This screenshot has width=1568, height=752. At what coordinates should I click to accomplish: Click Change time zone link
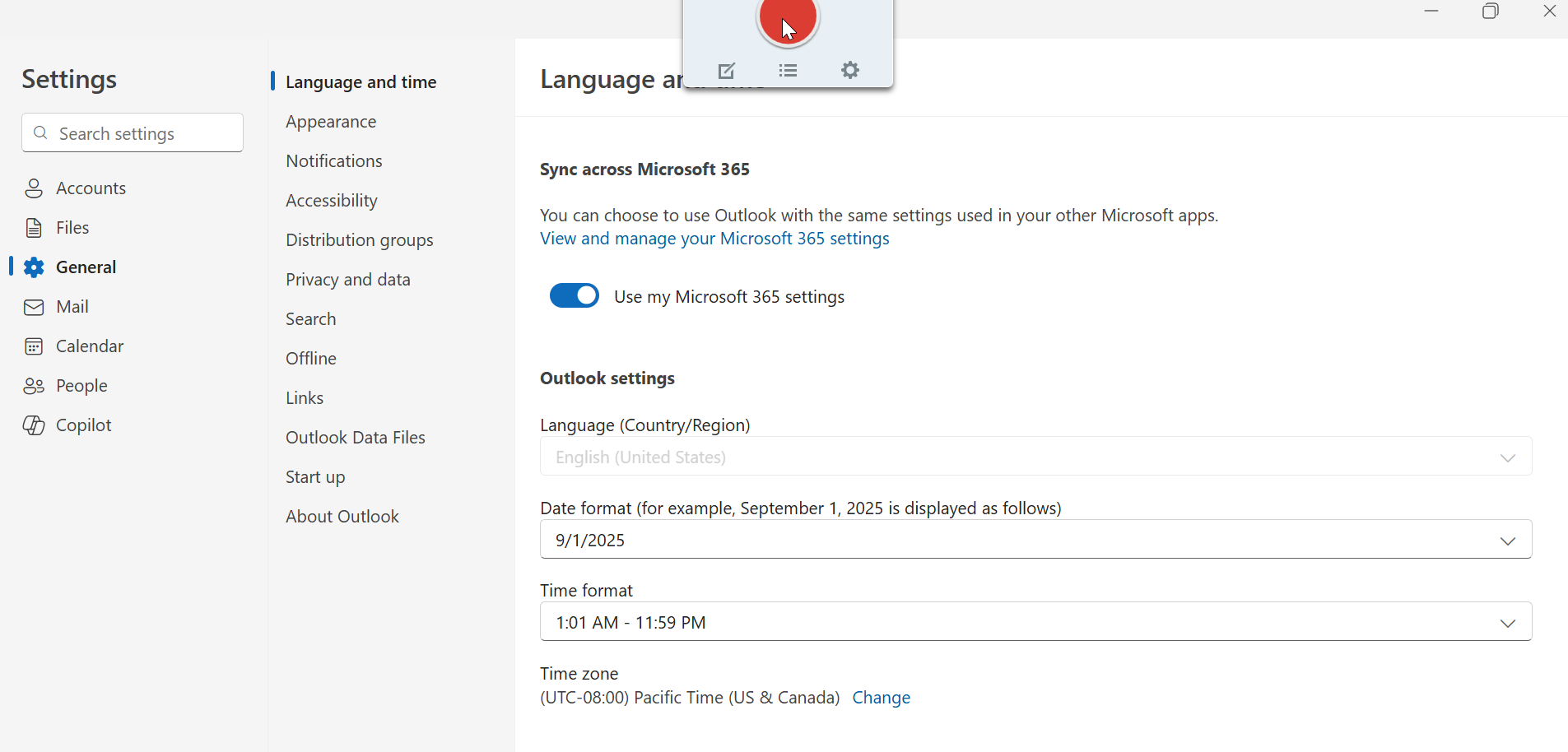pyautogui.click(x=882, y=698)
